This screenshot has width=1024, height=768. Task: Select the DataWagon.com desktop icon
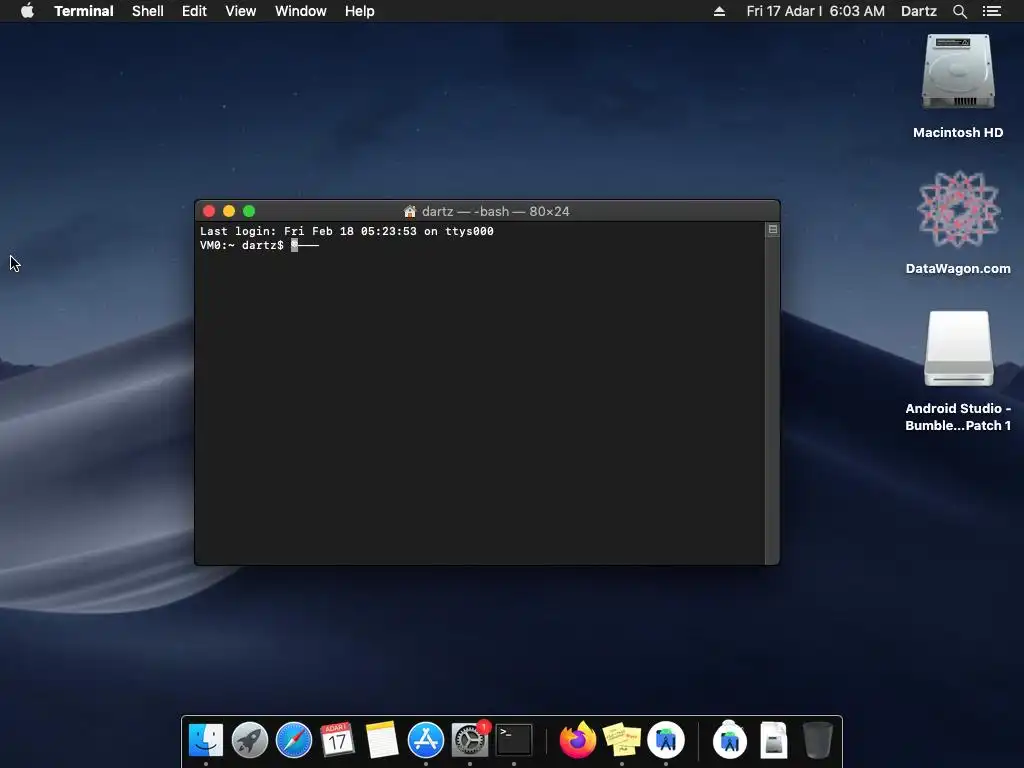tap(957, 223)
